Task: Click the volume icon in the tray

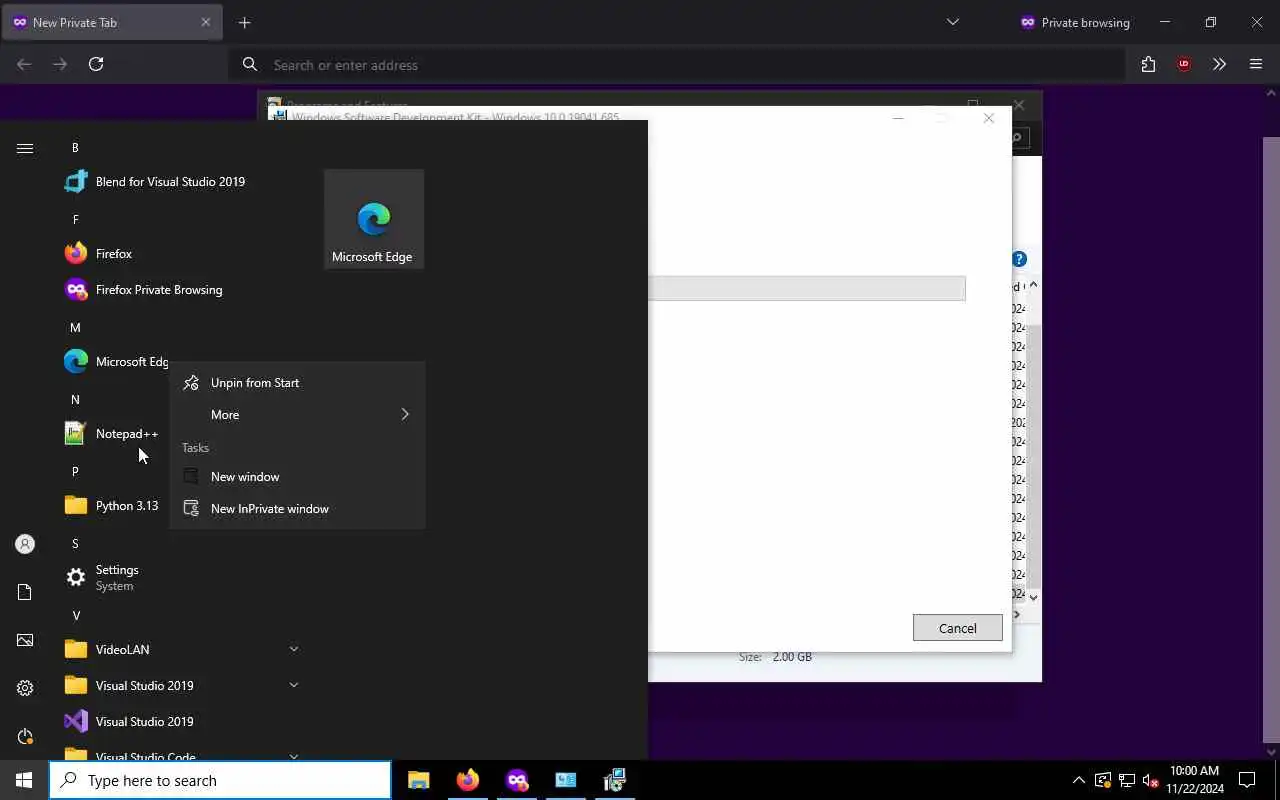Action: pyautogui.click(x=1150, y=780)
